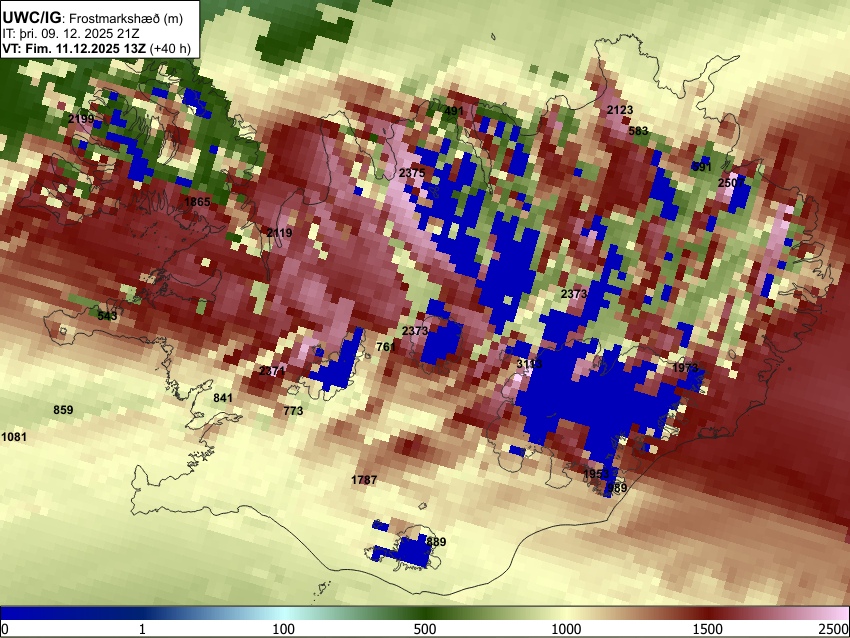Click the '1' tick label of the legend
The height and width of the screenshot is (638, 850).
pyautogui.click(x=142, y=629)
